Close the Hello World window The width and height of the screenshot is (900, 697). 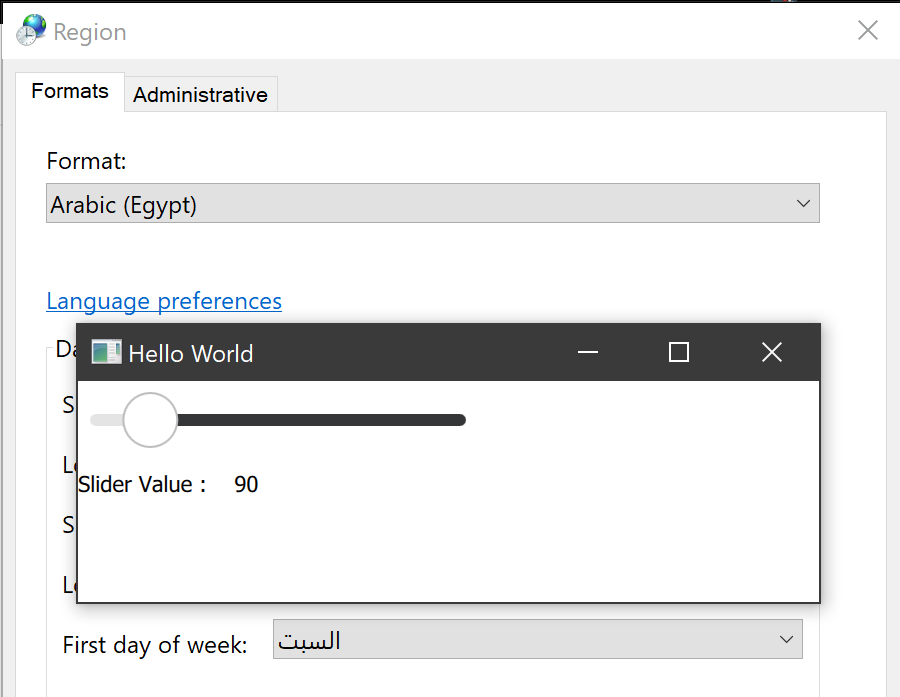[772, 352]
